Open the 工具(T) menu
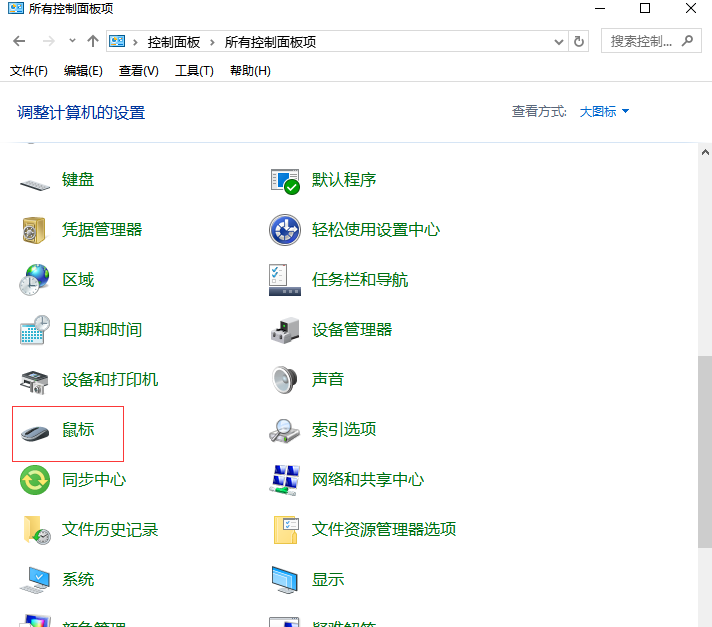 [x=194, y=71]
